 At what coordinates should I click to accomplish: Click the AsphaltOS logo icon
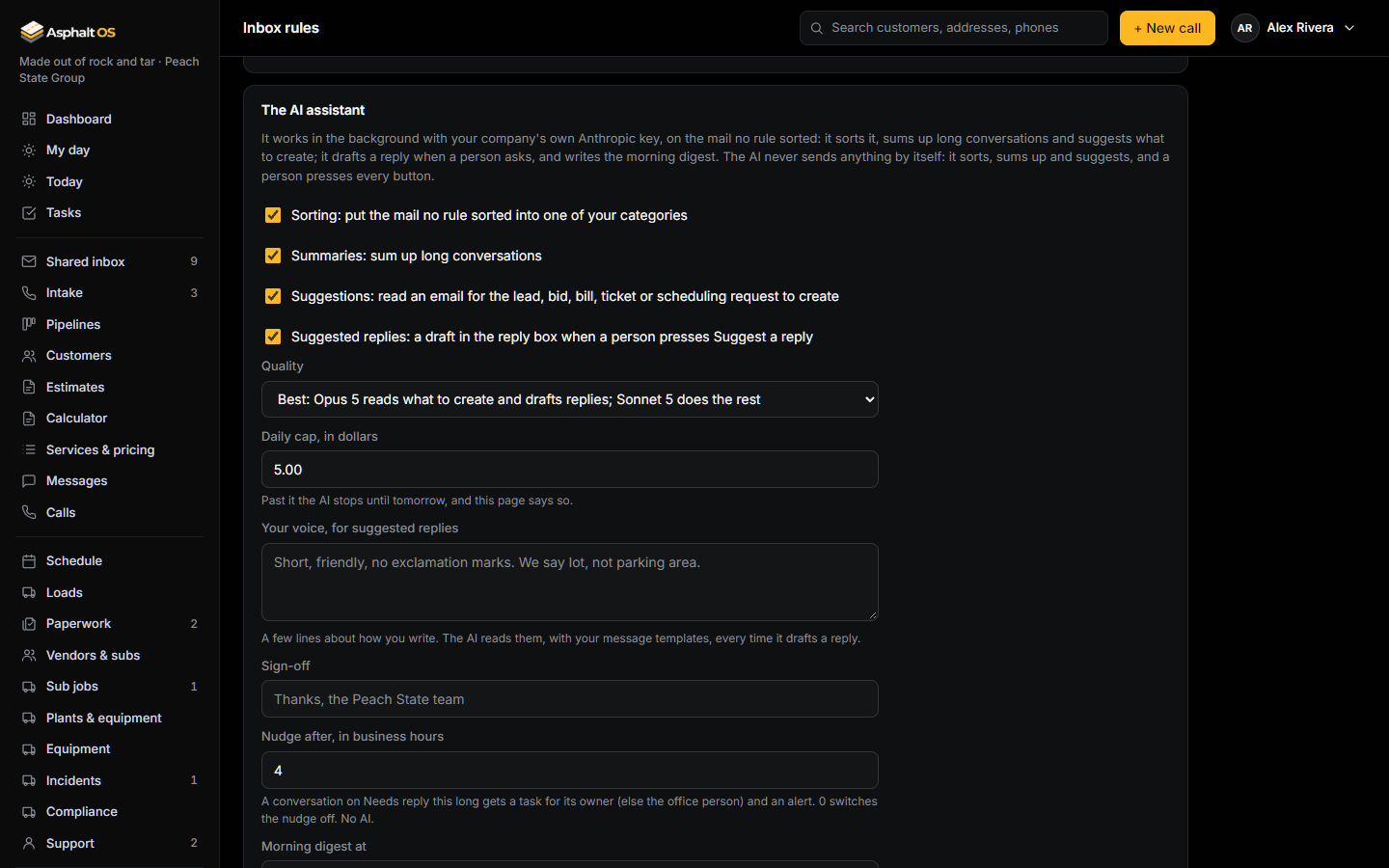click(x=32, y=32)
